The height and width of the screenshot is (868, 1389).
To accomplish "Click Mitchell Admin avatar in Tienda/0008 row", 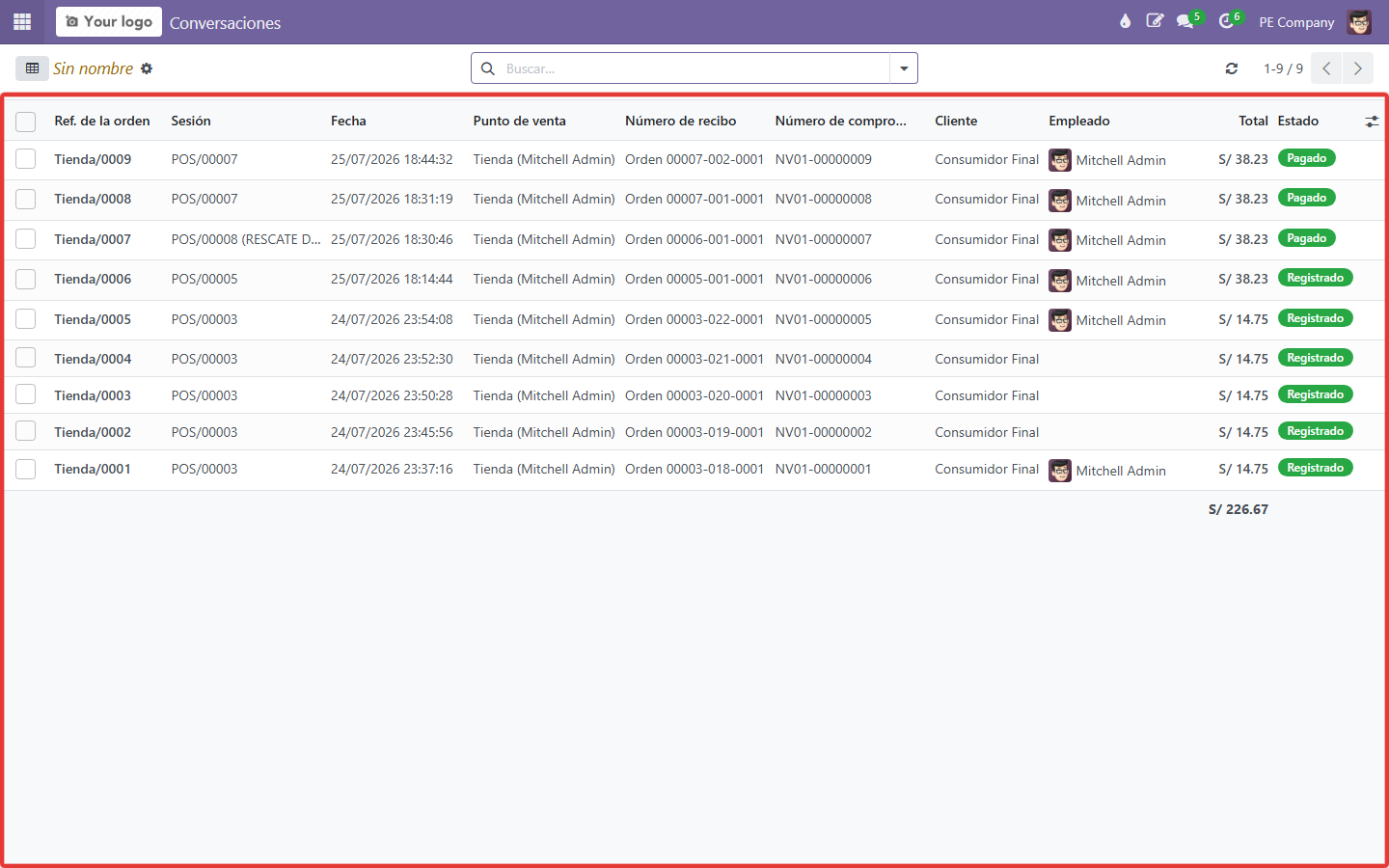I will [x=1060, y=201].
